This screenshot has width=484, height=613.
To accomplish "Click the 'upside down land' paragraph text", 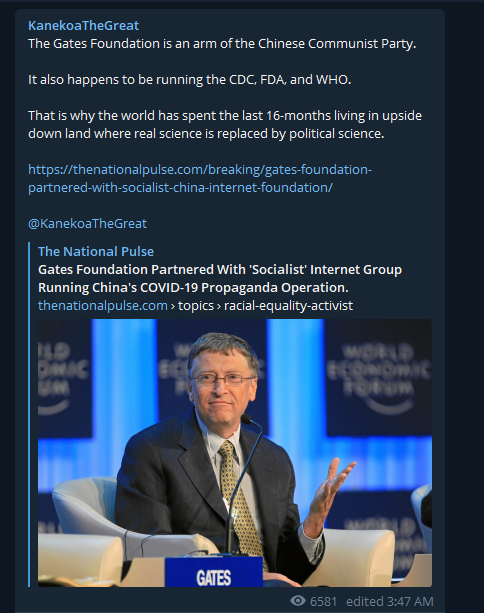I will click(225, 124).
